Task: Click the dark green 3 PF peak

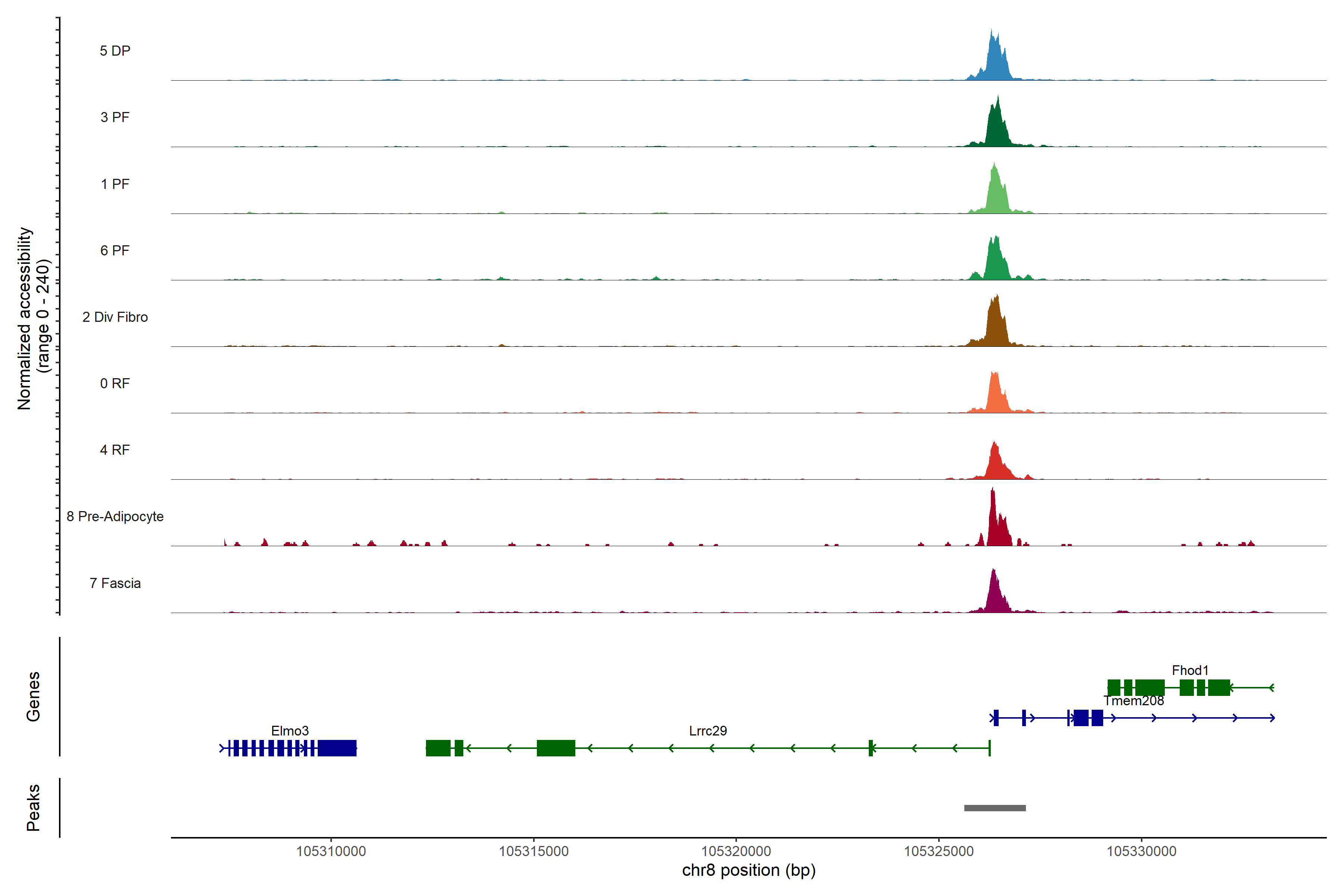Action: (996, 128)
